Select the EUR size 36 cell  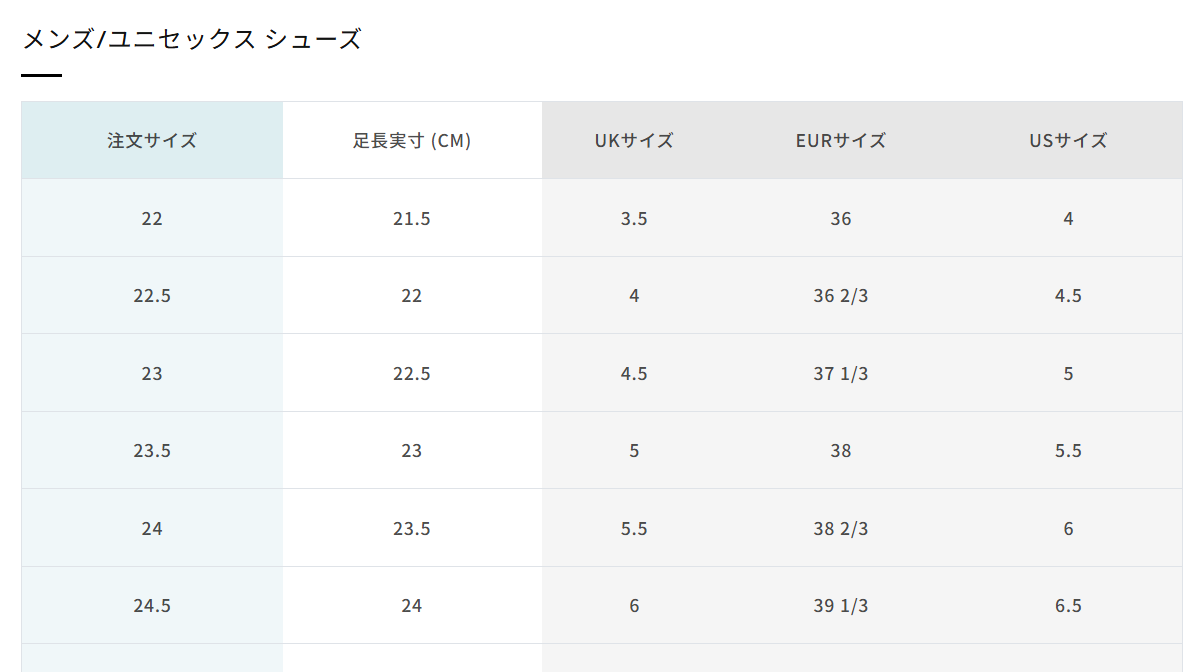[x=841, y=219]
